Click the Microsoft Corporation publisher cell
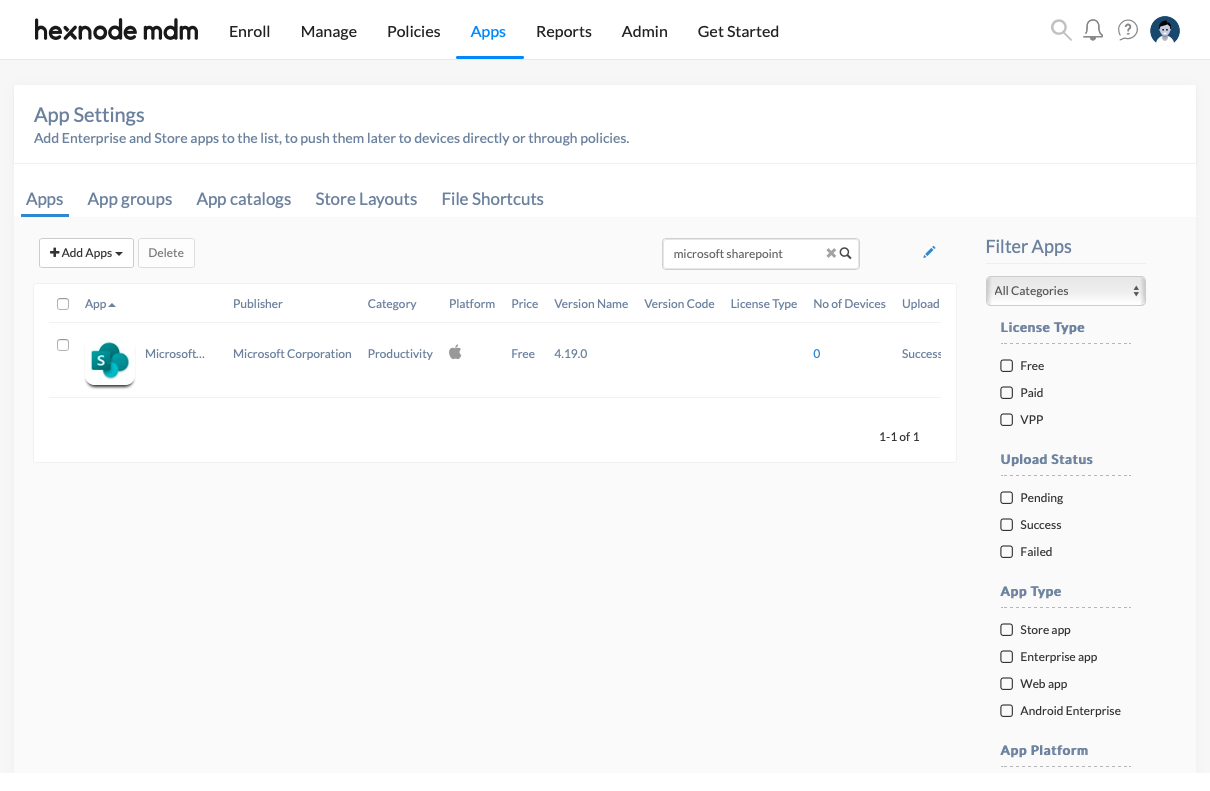The height and width of the screenshot is (791, 1210). click(292, 354)
